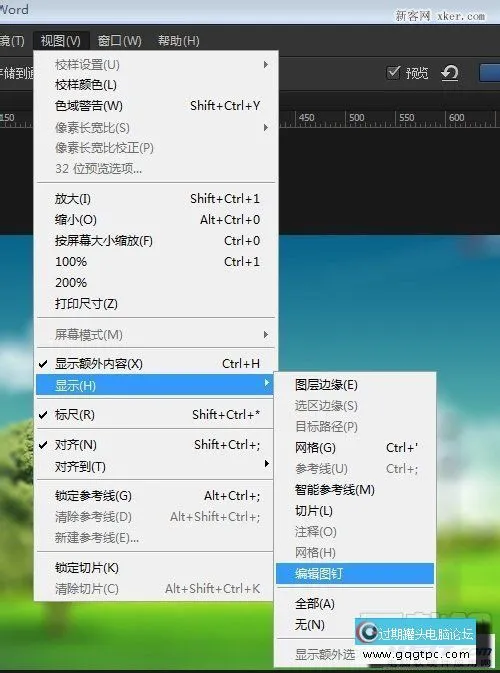Select 锁定切片(K) menu item
The width and height of the screenshot is (500, 673).
click(155, 568)
